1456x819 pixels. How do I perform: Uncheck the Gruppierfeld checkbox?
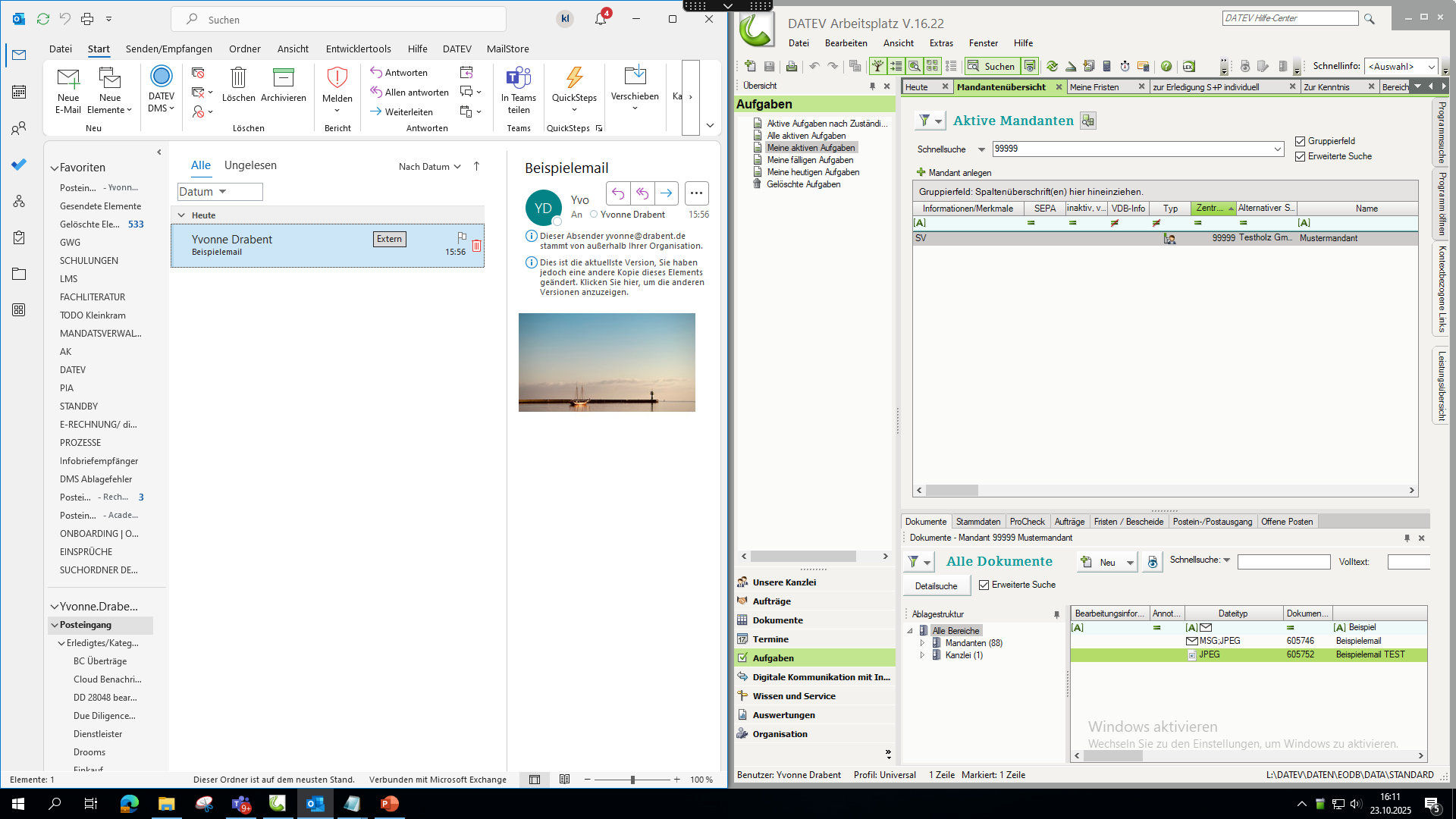pyautogui.click(x=1301, y=141)
